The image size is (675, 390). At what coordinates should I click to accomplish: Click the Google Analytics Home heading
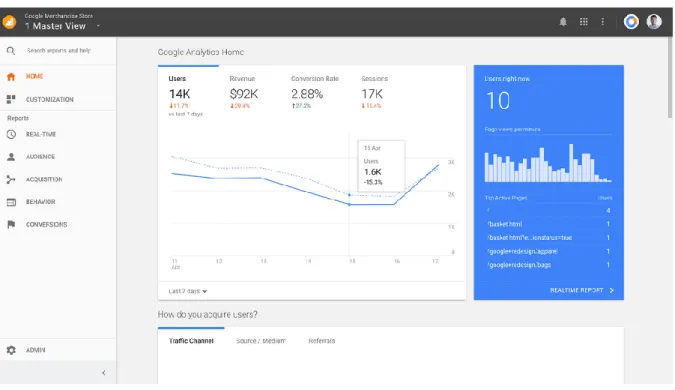[x=201, y=52]
